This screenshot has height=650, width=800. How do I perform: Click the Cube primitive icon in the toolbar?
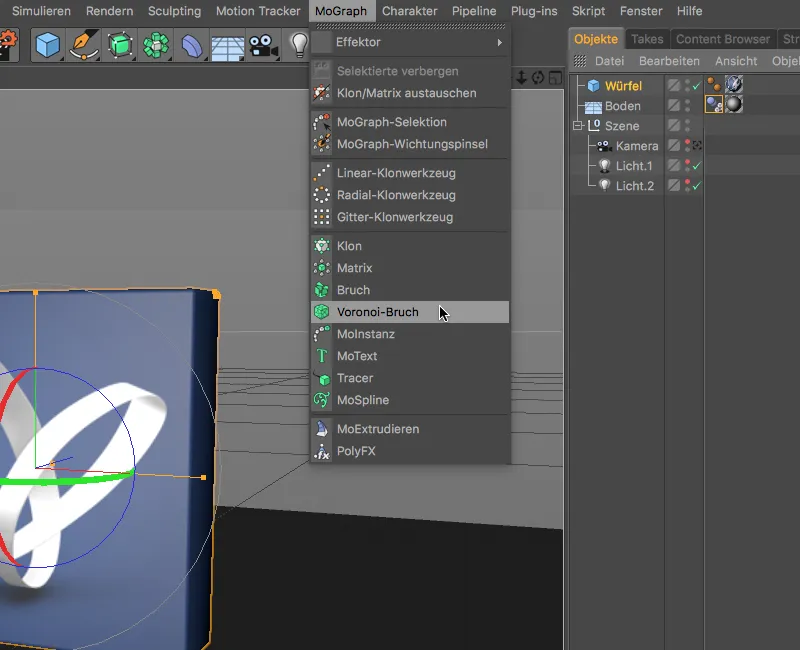[46, 45]
